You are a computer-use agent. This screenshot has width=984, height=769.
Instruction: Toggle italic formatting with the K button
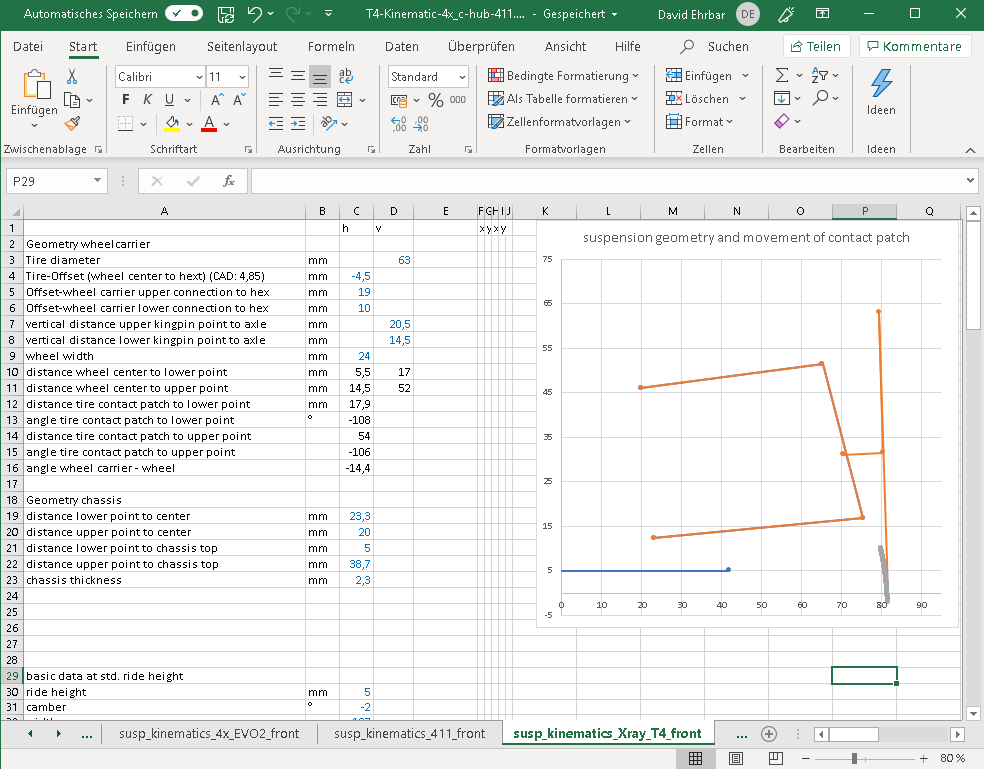point(147,100)
